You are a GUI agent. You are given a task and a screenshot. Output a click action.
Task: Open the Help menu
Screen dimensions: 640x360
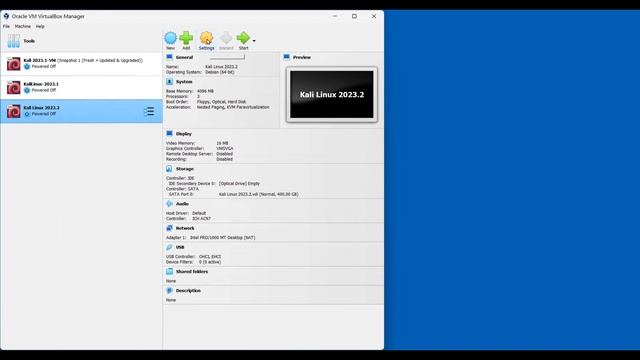(x=40, y=26)
